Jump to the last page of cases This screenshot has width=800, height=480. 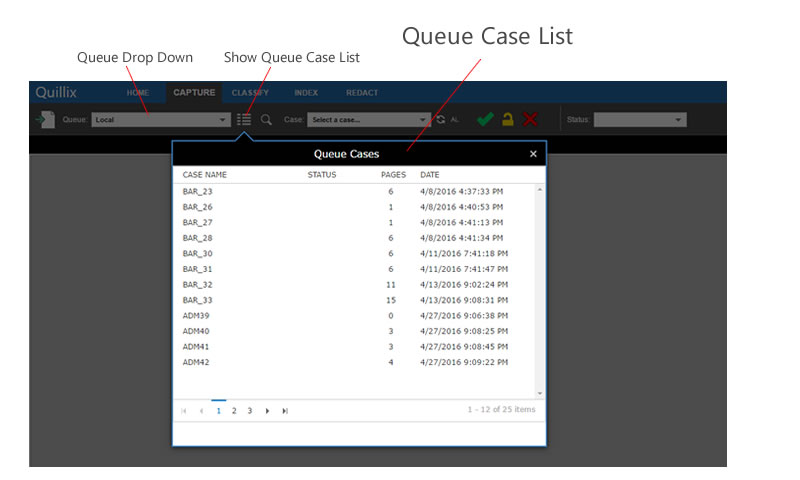click(x=285, y=410)
